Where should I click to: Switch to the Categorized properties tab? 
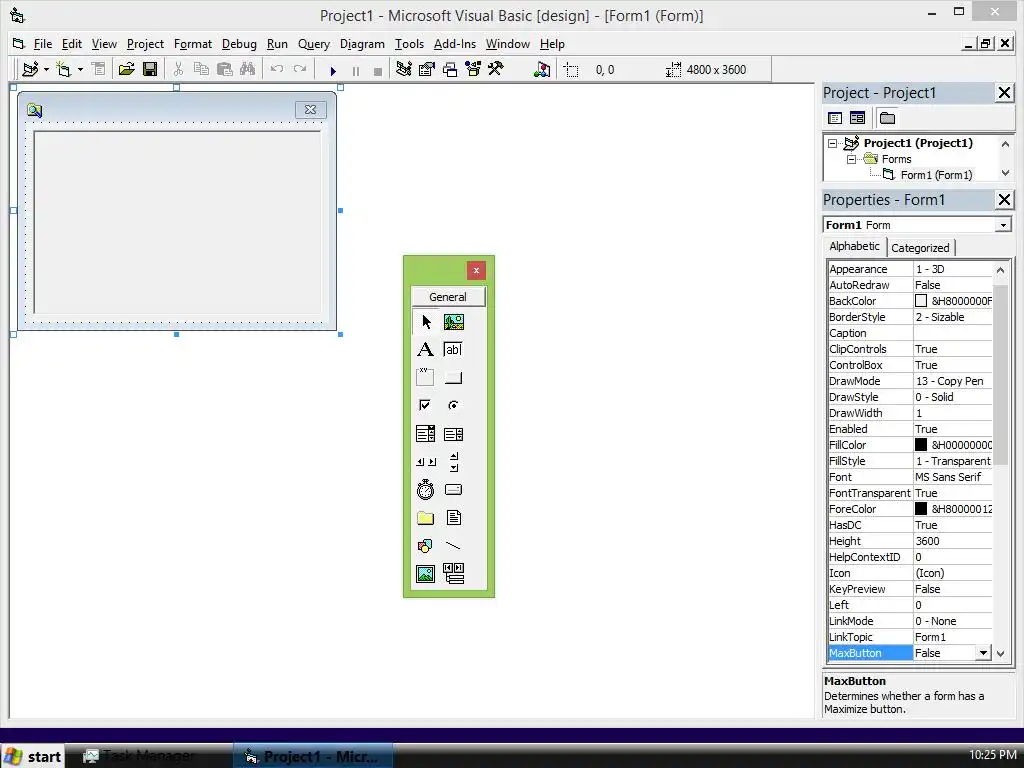(x=920, y=248)
